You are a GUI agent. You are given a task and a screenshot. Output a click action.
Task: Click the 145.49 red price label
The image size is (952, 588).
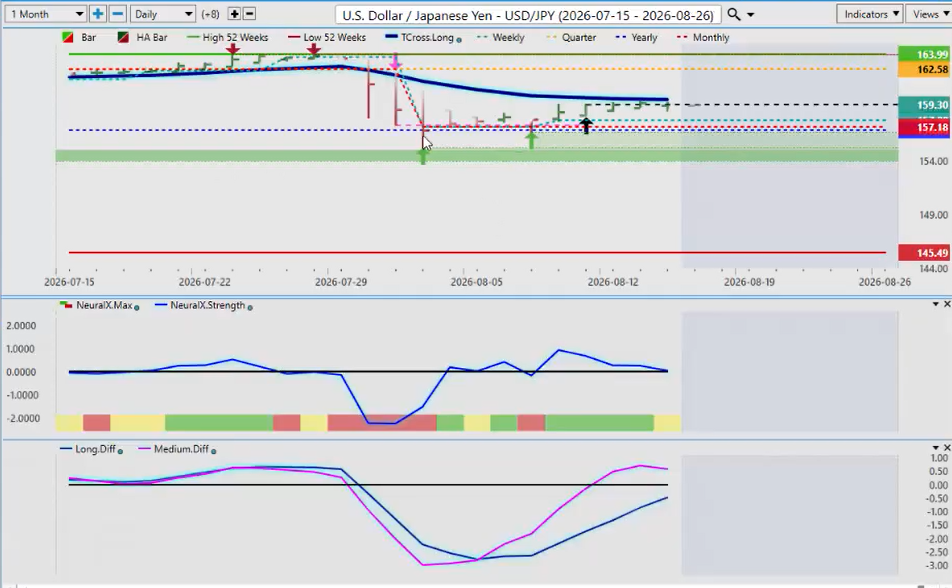pyautogui.click(x=923, y=253)
